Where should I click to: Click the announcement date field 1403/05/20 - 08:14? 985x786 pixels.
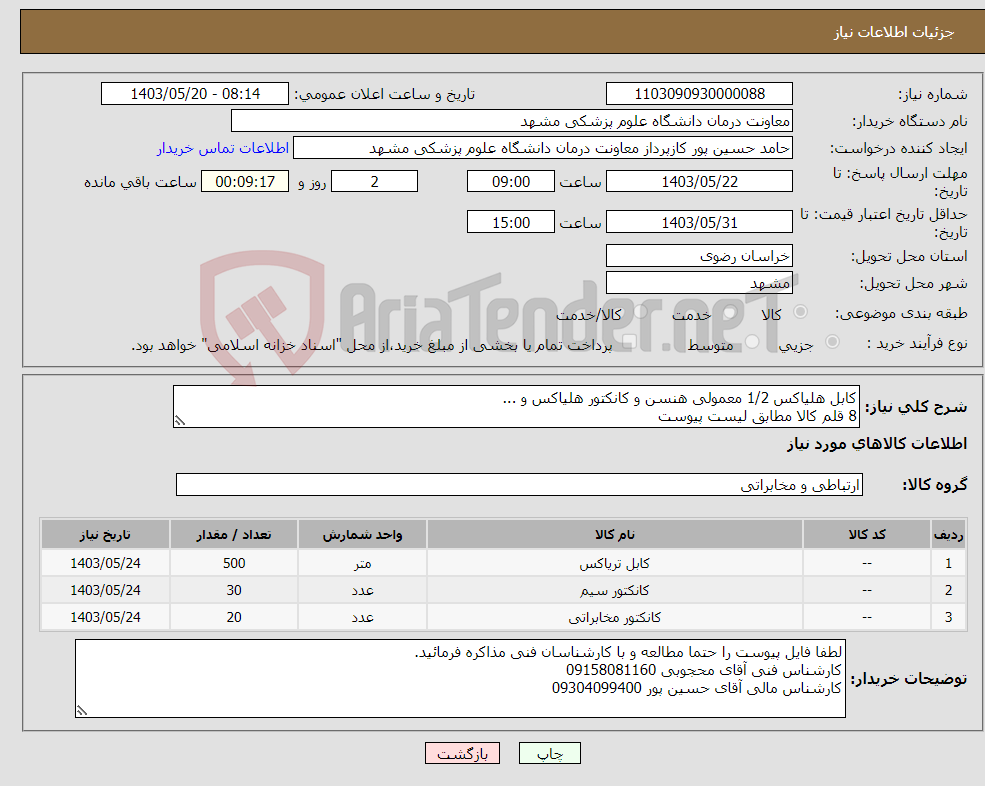(x=195, y=94)
